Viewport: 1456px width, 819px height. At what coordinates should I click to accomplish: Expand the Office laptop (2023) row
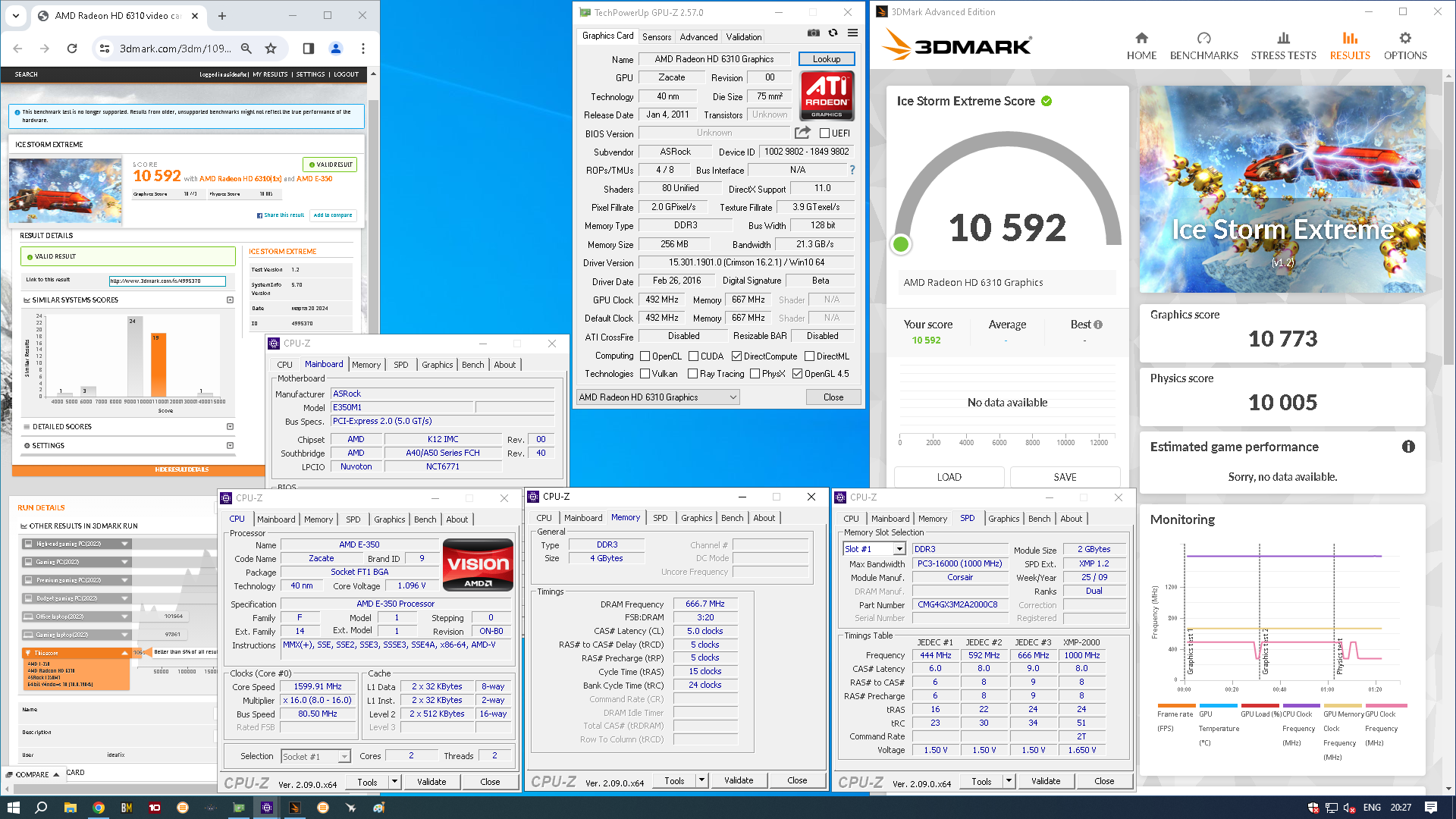click(77, 617)
